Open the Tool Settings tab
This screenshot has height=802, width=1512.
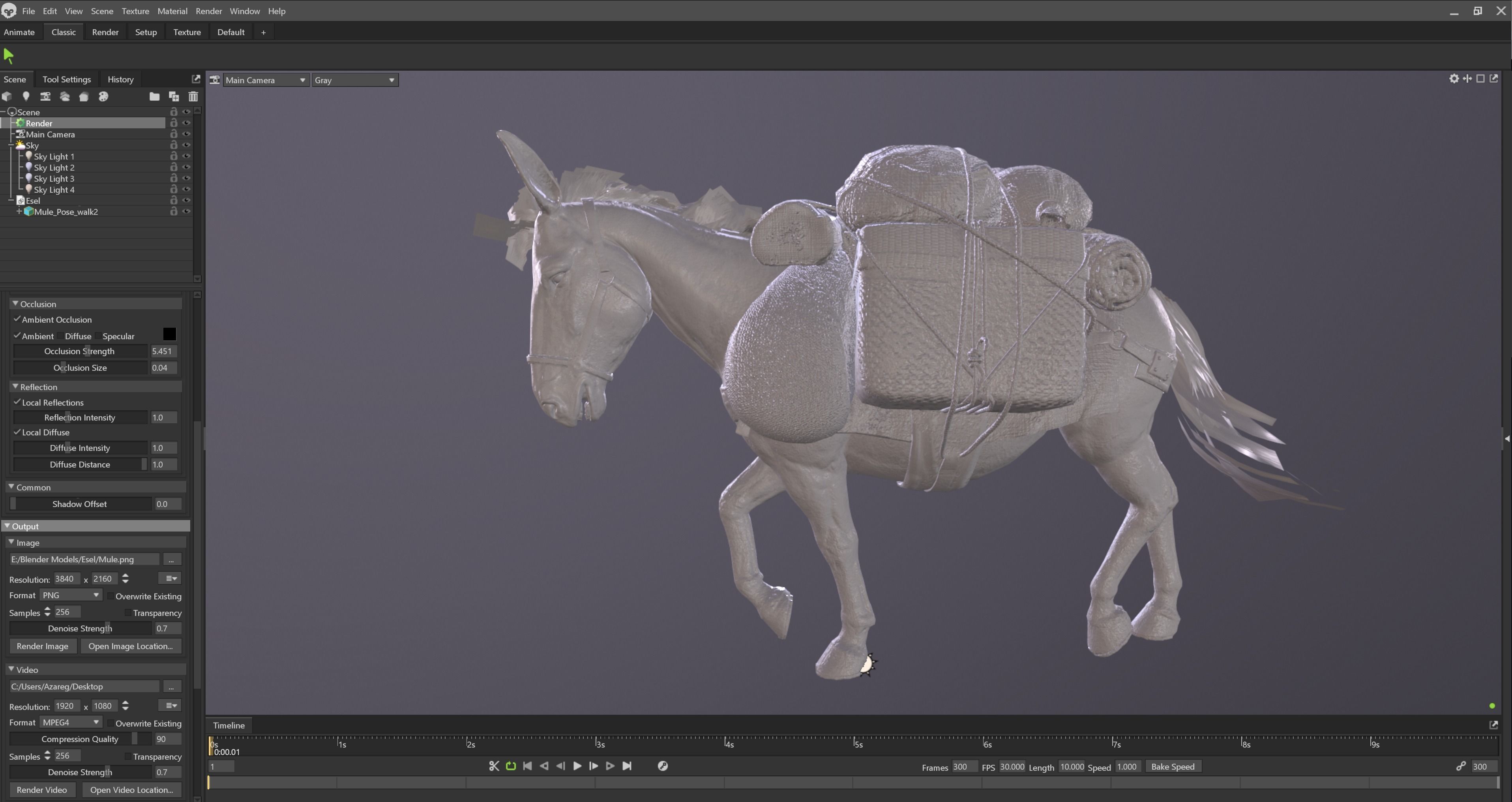pyautogui.click(x=66, y=79)
